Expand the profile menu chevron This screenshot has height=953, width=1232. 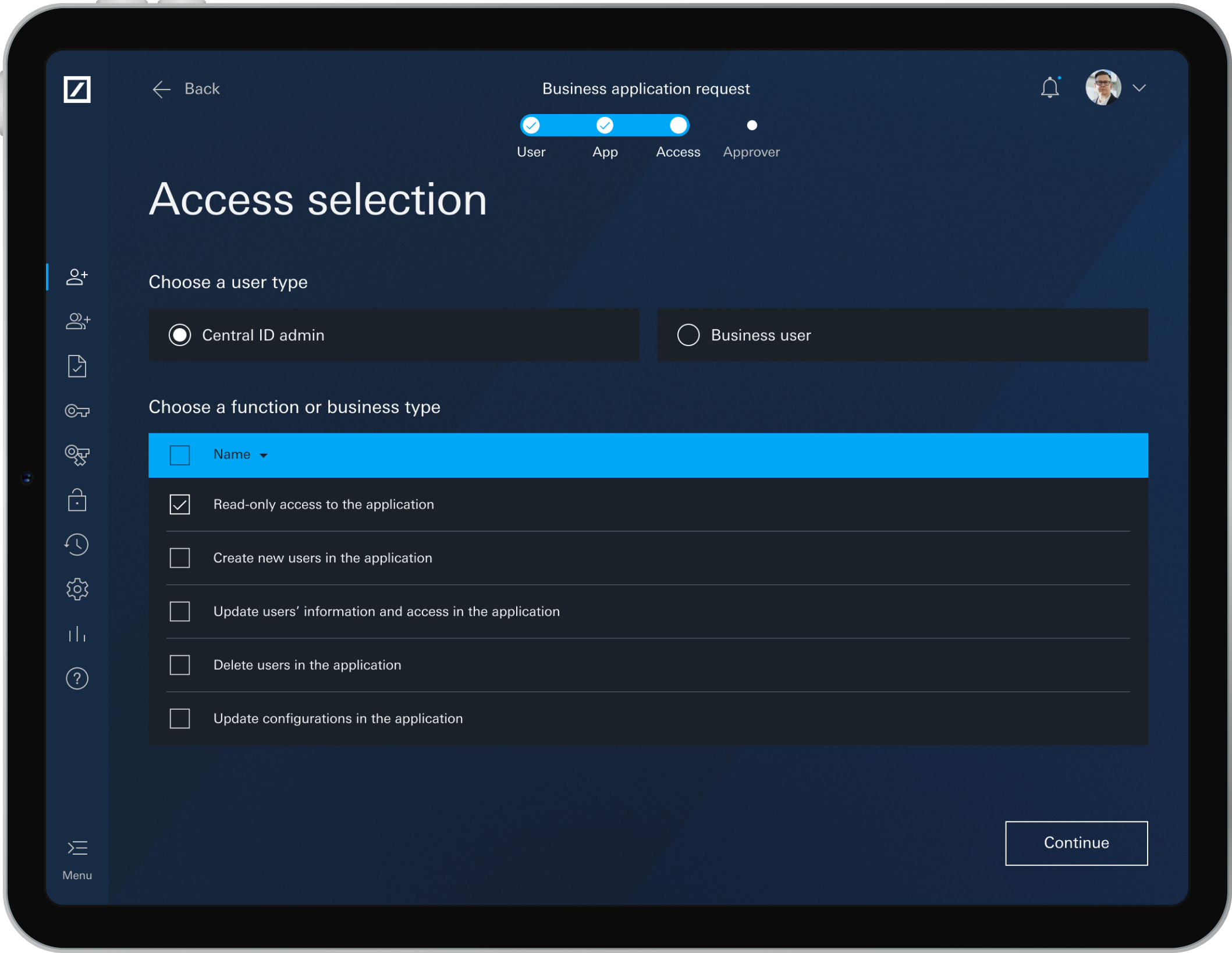(1139, 88)
